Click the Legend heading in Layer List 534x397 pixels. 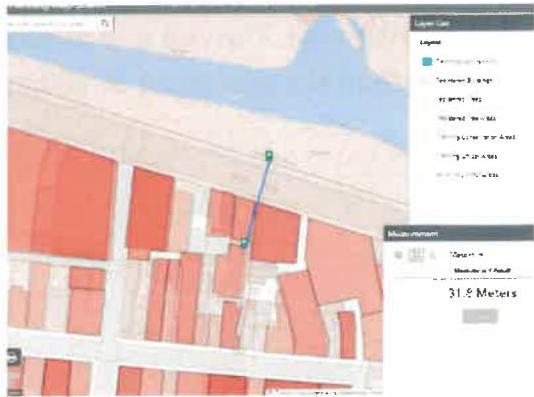430,43
